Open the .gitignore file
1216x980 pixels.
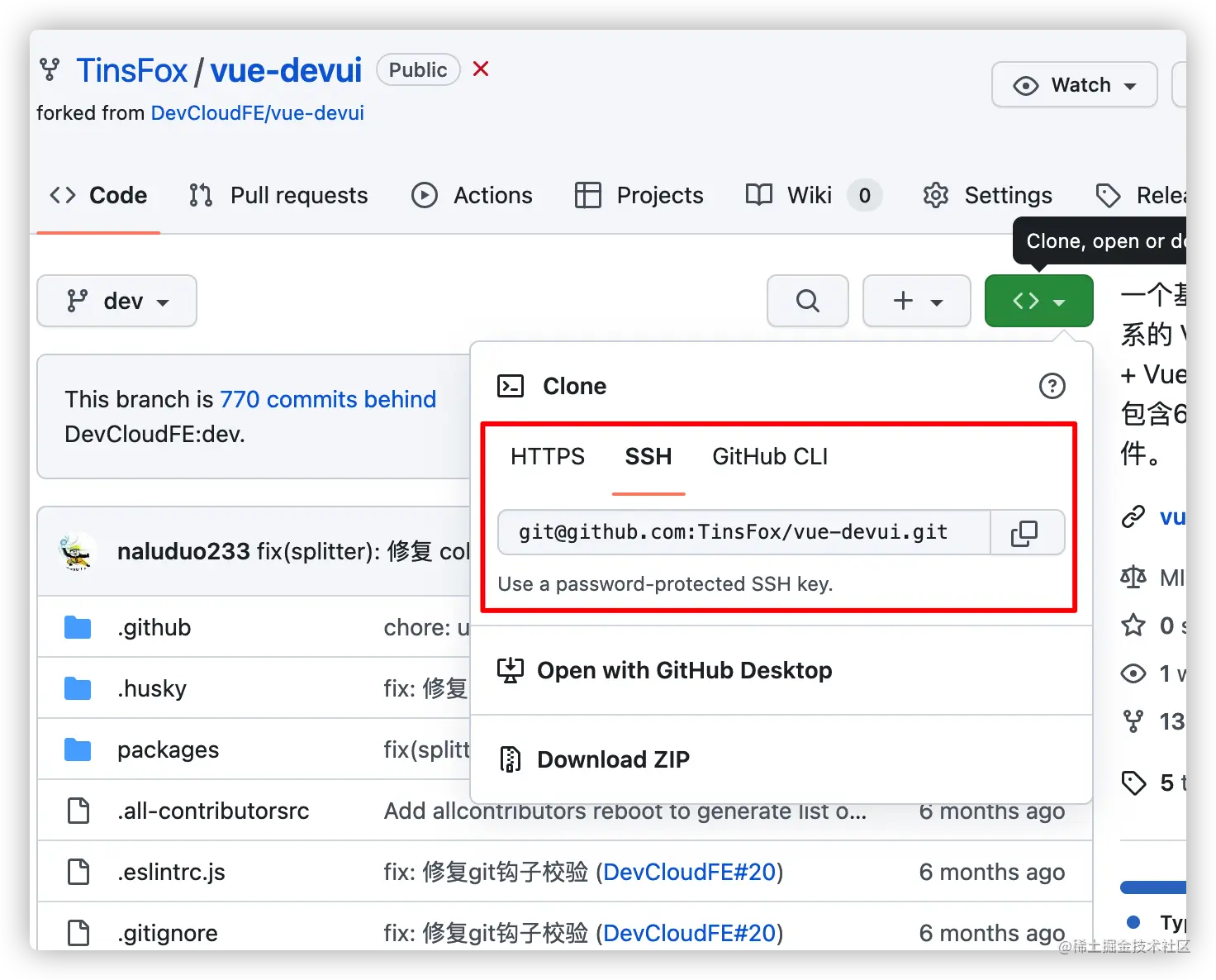[168, 933]
